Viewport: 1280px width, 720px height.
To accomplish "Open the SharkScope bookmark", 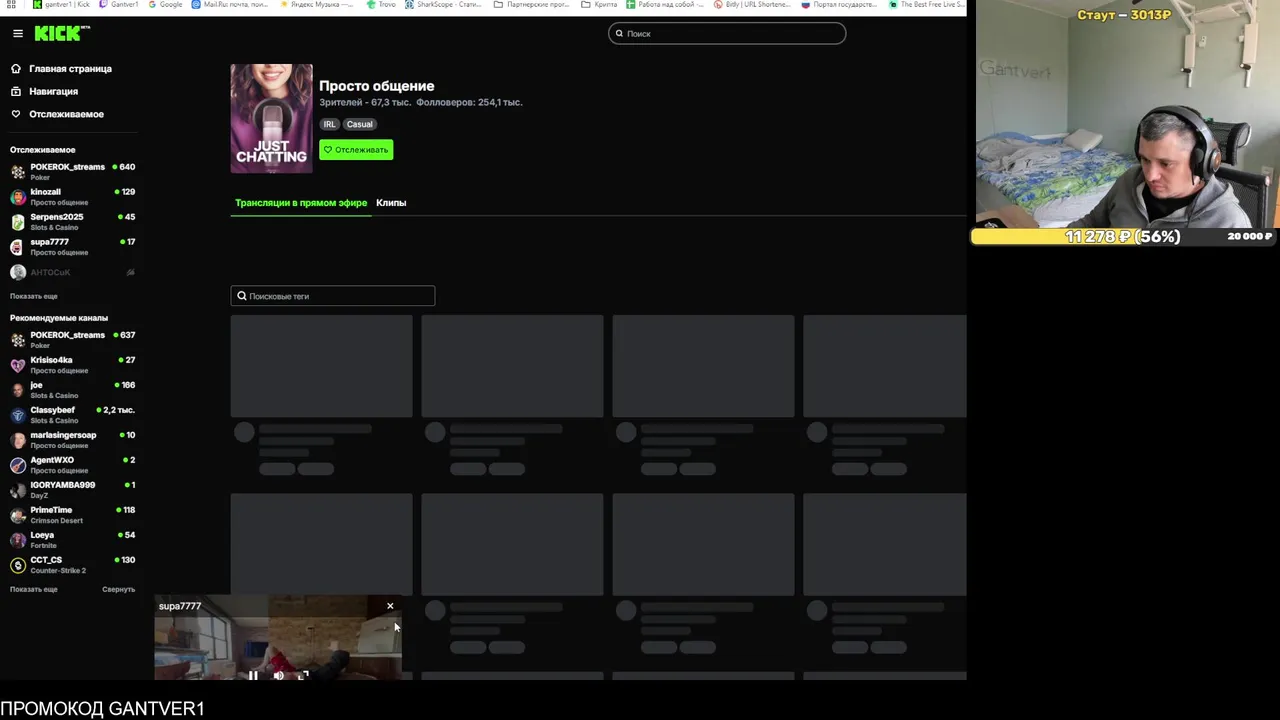I will pos(442,5).
